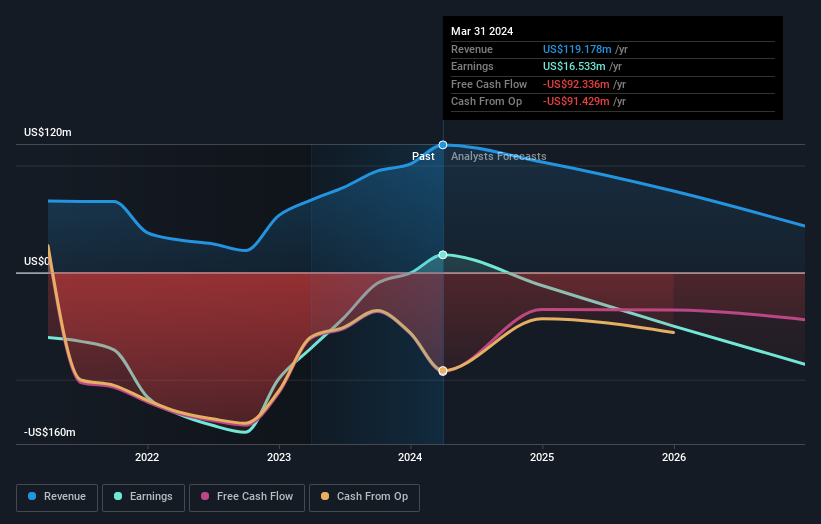
Task: Click the tooltip 'Revenue' row label
Action: [x=472, y=49]
